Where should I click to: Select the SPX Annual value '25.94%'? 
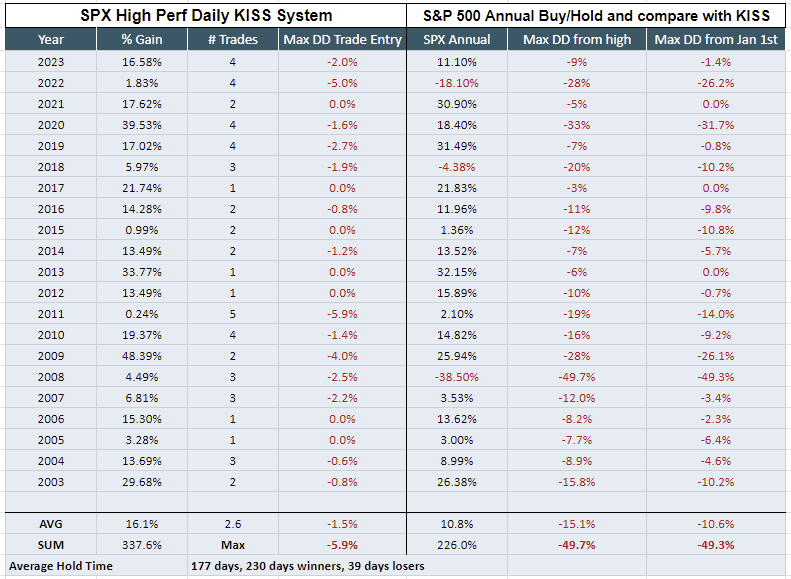(x=457, y=356)
